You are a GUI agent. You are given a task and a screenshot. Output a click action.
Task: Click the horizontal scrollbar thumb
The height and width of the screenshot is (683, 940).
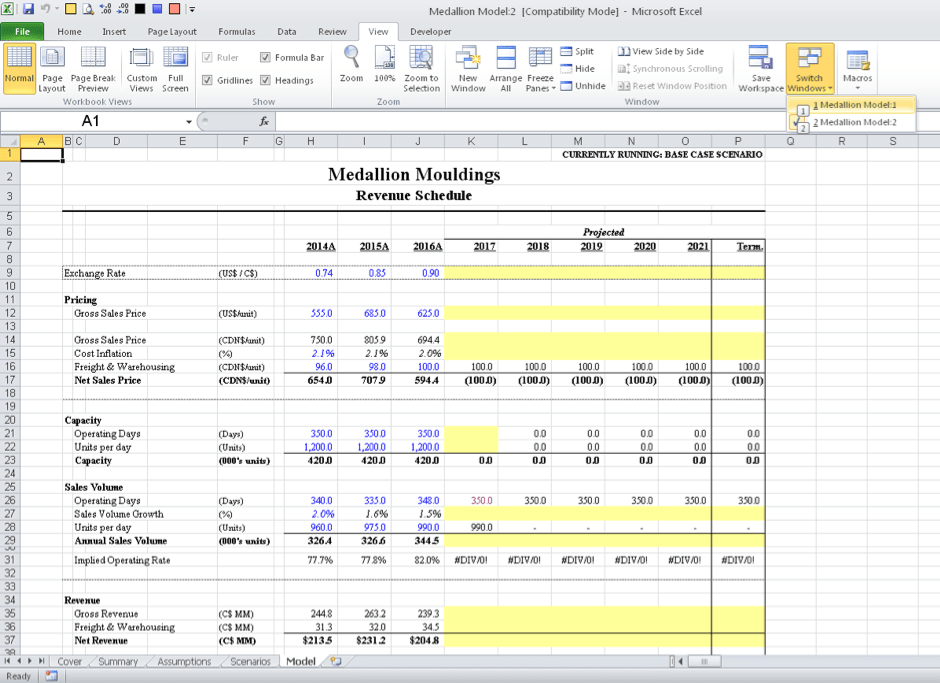pos(704,661)
